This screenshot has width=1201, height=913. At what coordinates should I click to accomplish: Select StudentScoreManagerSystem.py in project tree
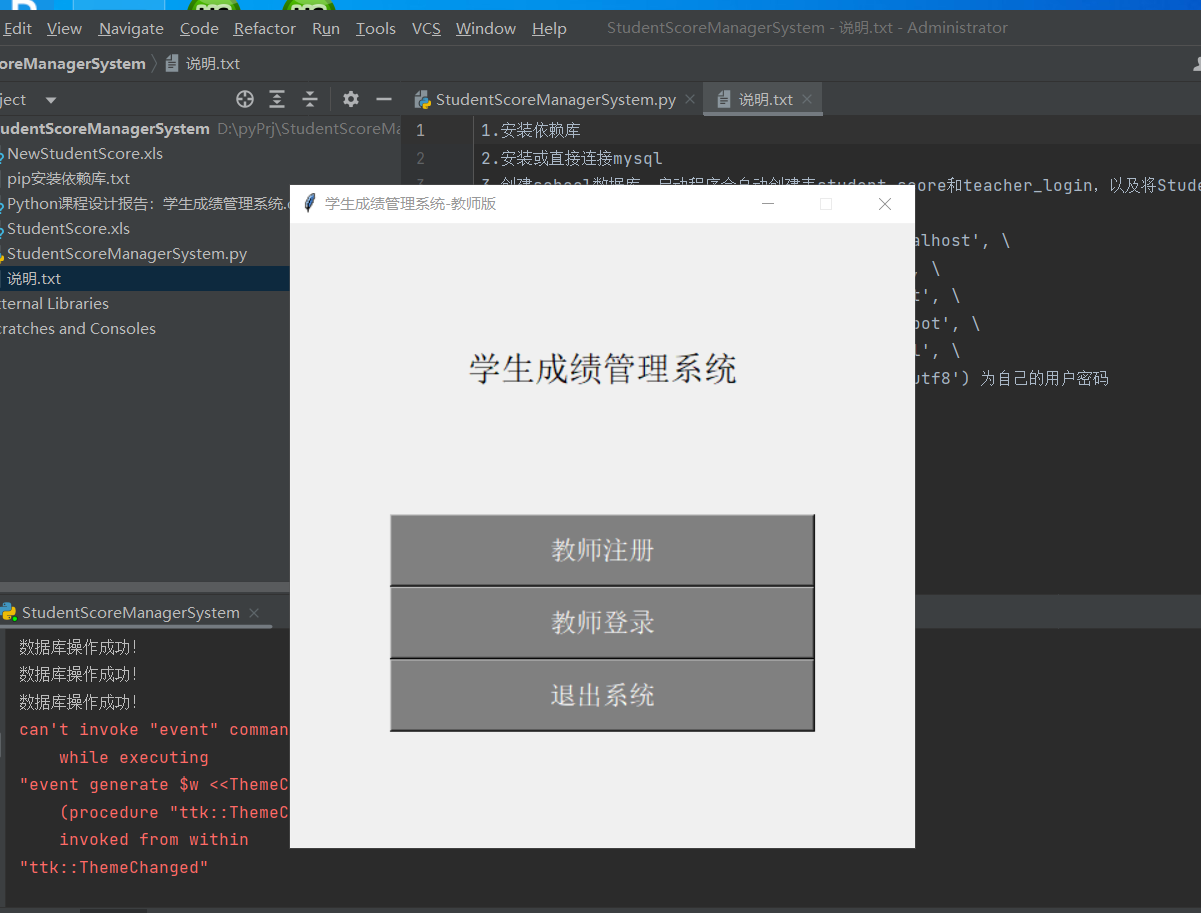pos(127,254)
